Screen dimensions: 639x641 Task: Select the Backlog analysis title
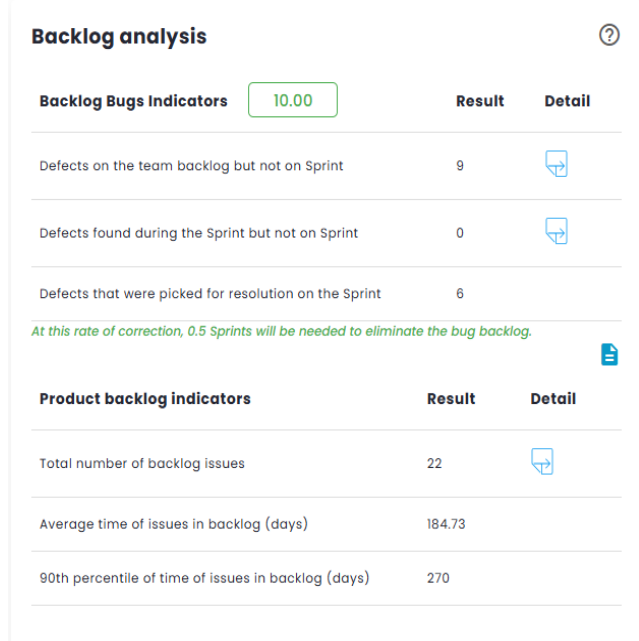click(119, 37)
